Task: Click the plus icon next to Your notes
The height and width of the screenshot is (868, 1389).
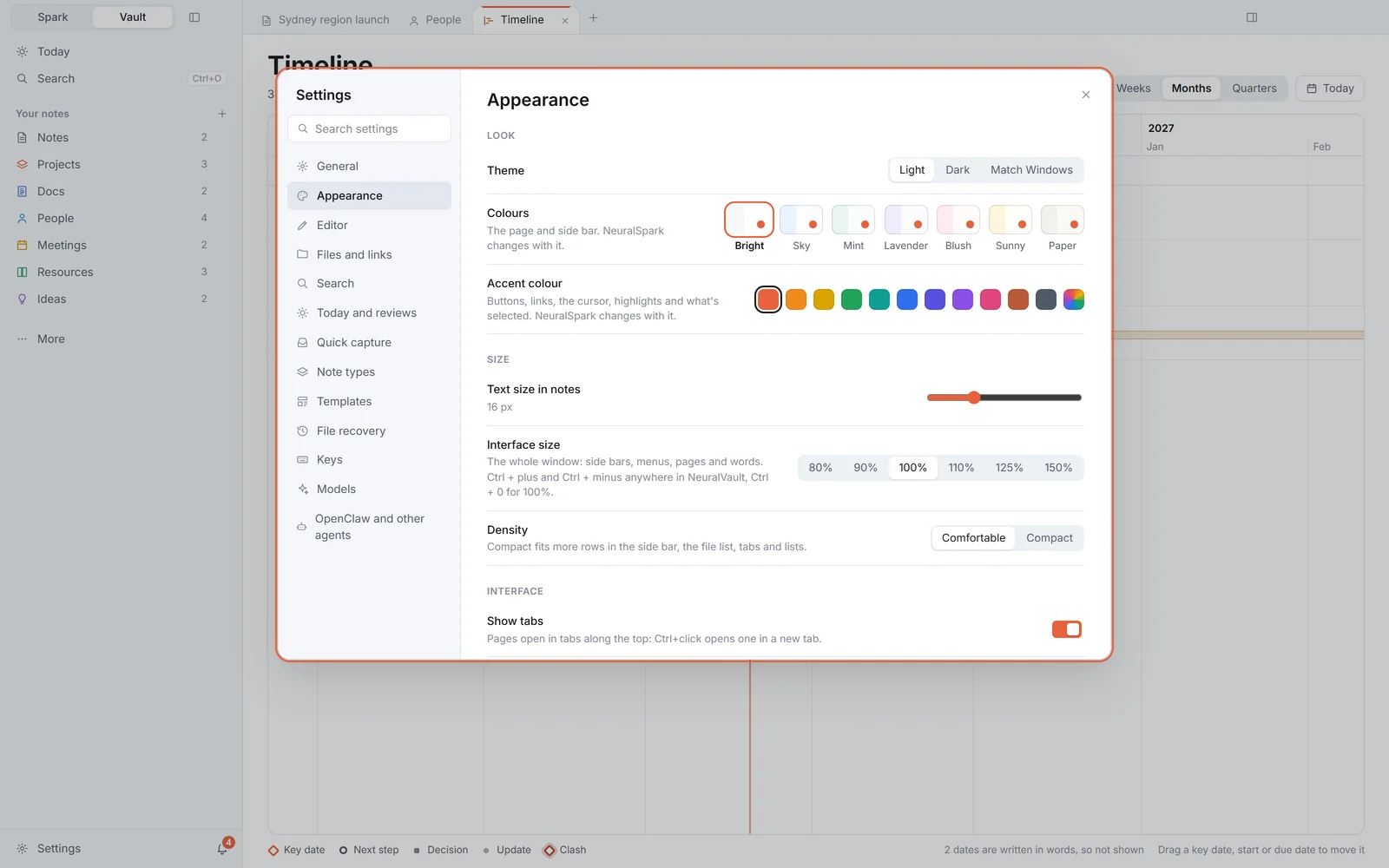Action: click(x=222, y=114)
